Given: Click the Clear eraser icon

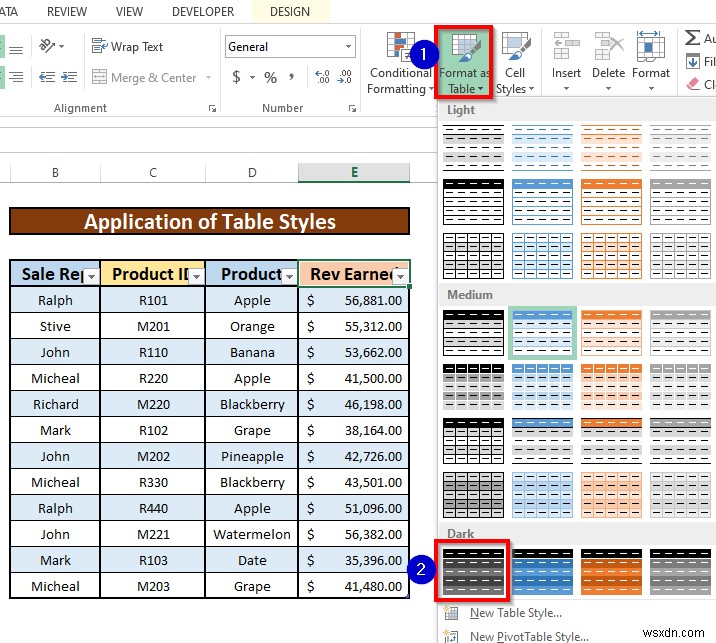Looking at the screenshot, I should coord(693,84).
